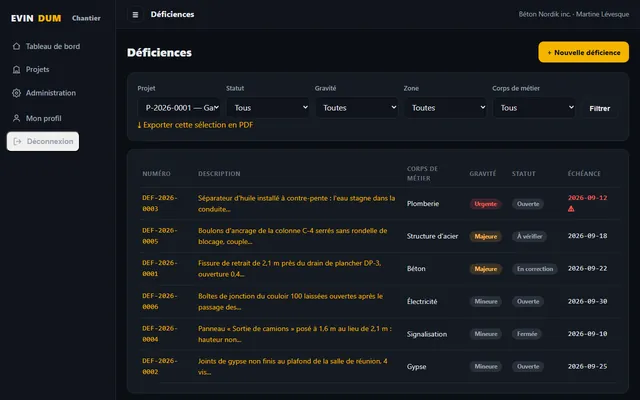Click the hamburger menu icon
Viewport: 640px width, 400px height.
click(x=135, y=15)
